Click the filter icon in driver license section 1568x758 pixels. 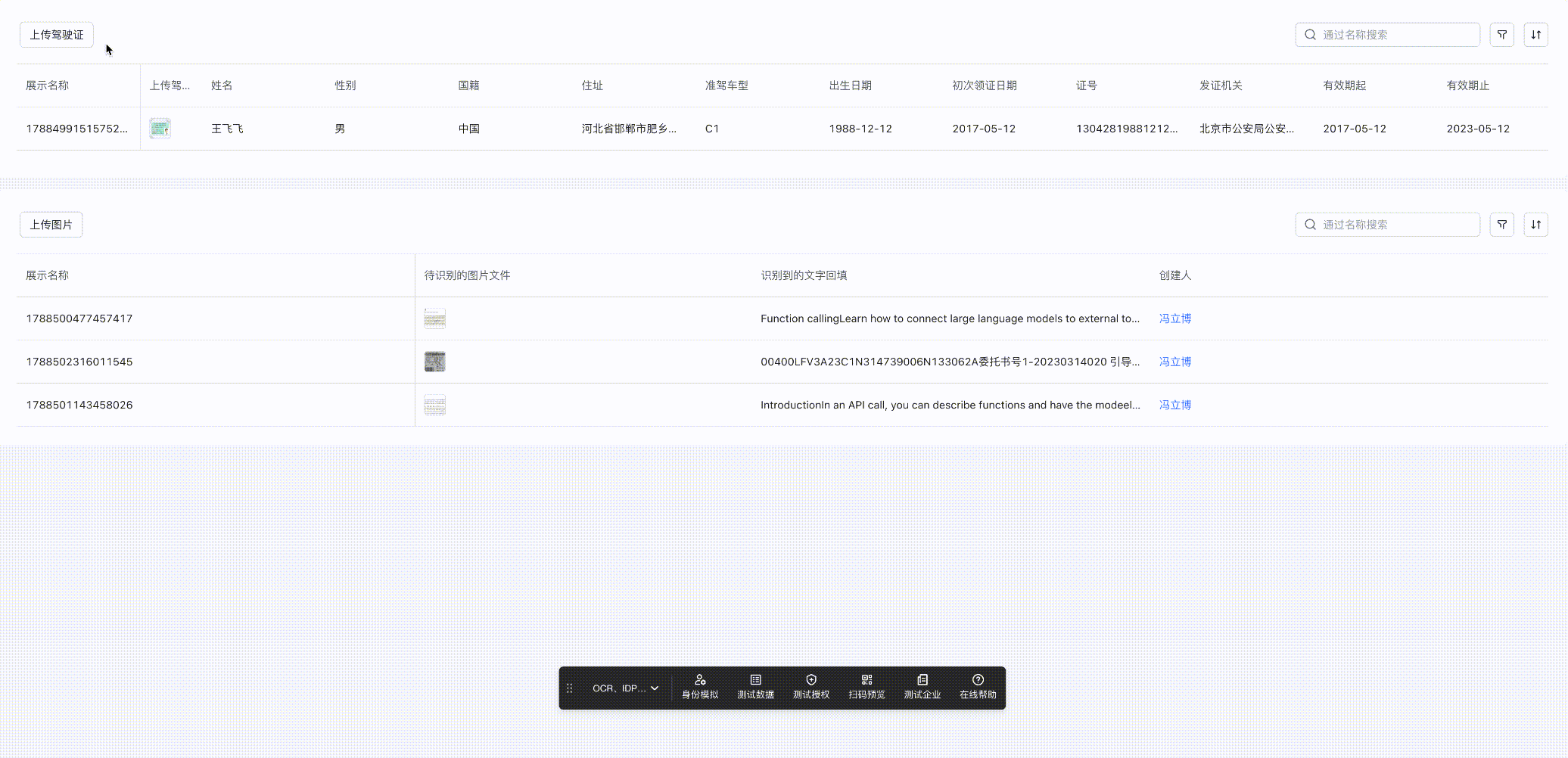(x=1501, y=35)
